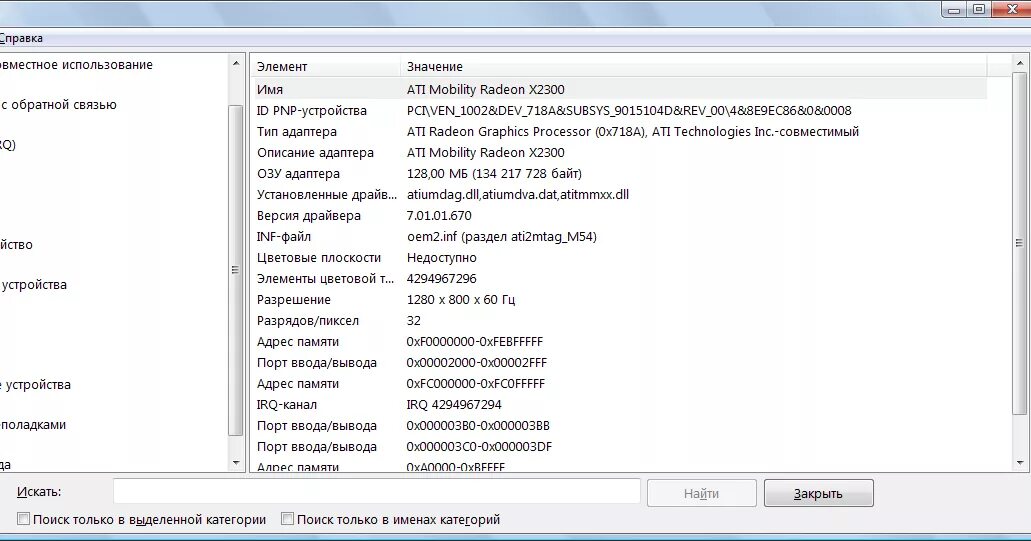Click up arrow of left tree scrollbar

click(x=236, y=64)
